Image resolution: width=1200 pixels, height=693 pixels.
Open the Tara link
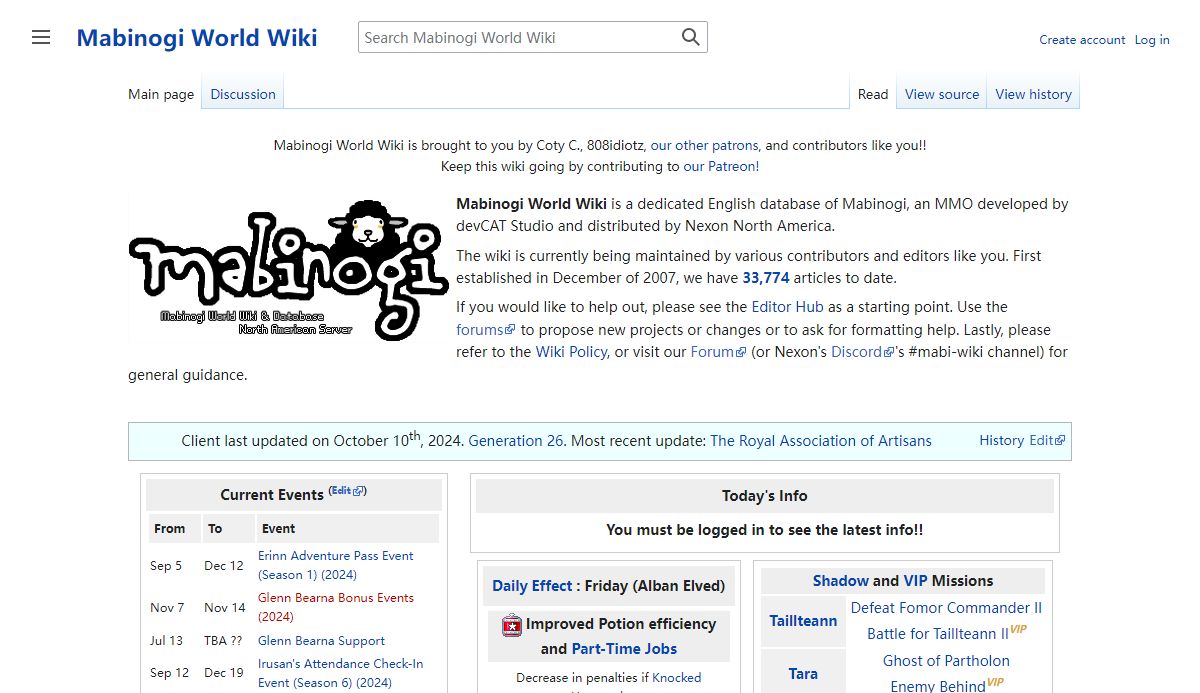coord(803,674)
